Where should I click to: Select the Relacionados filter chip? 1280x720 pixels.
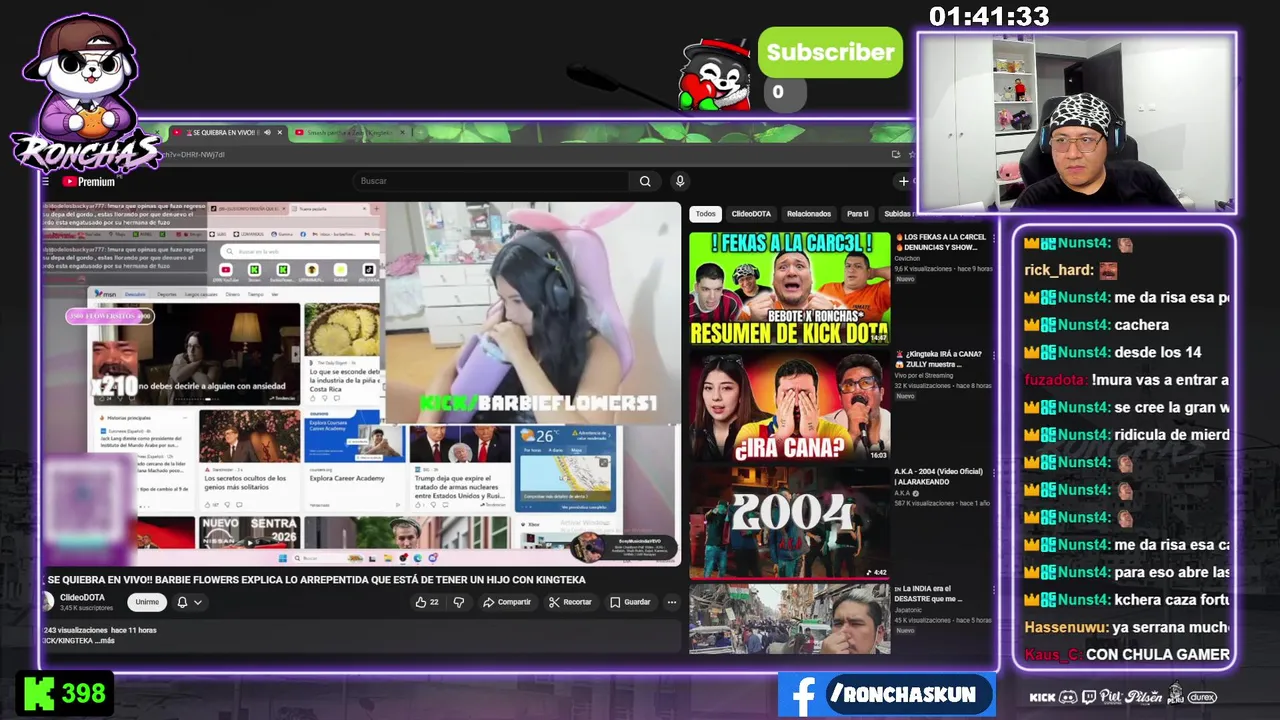point(809,214)
